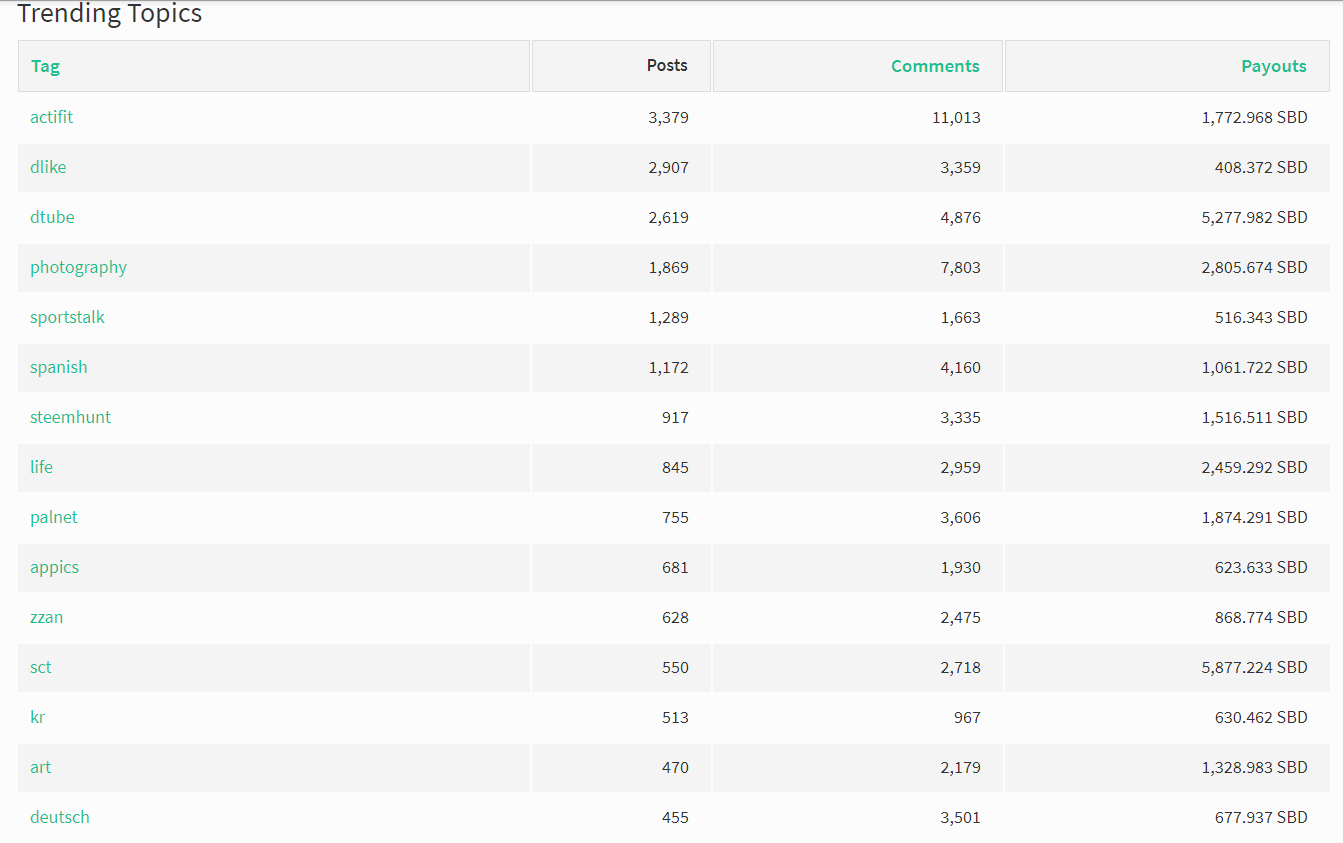Select payout 5,877.224 SBD
Viewport: 1343px width, 843px height.
1254,667
